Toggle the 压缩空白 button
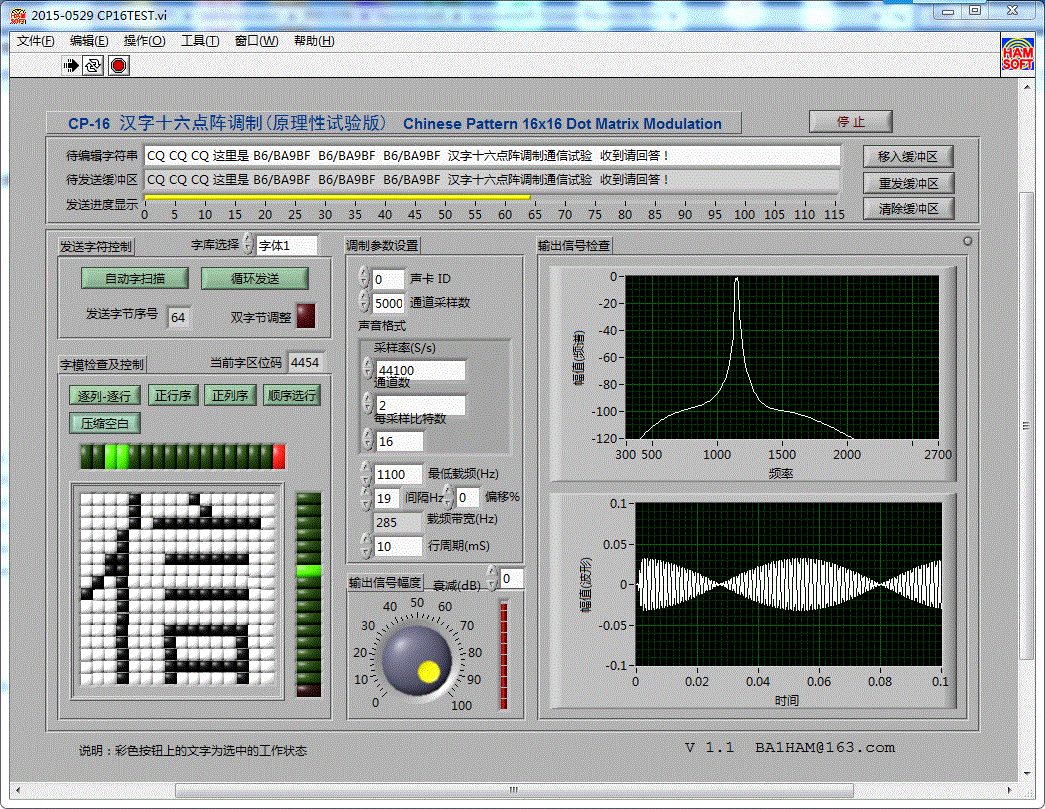 click(x=104, y=423)
